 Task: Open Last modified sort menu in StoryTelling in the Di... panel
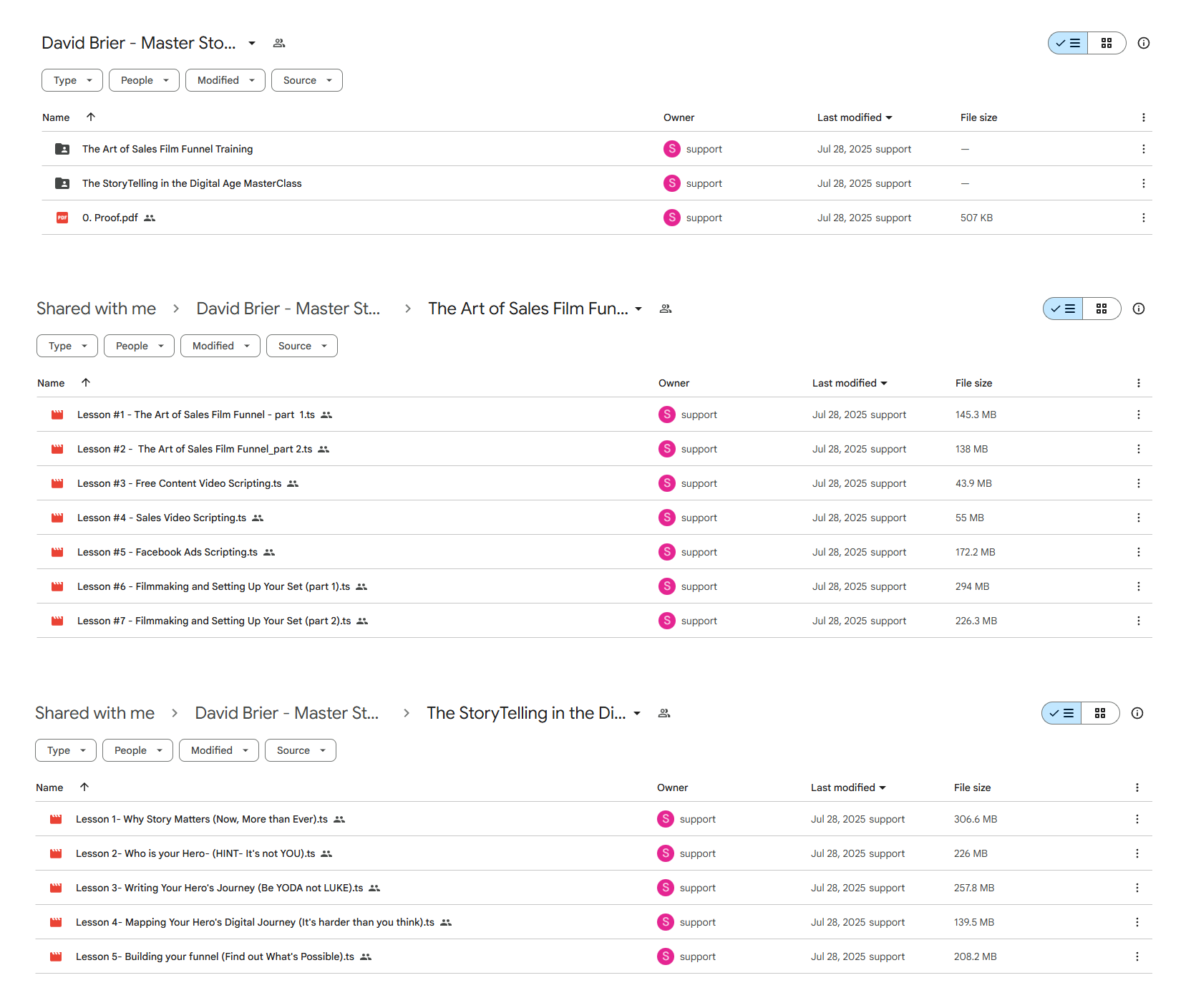pos(848,787)
